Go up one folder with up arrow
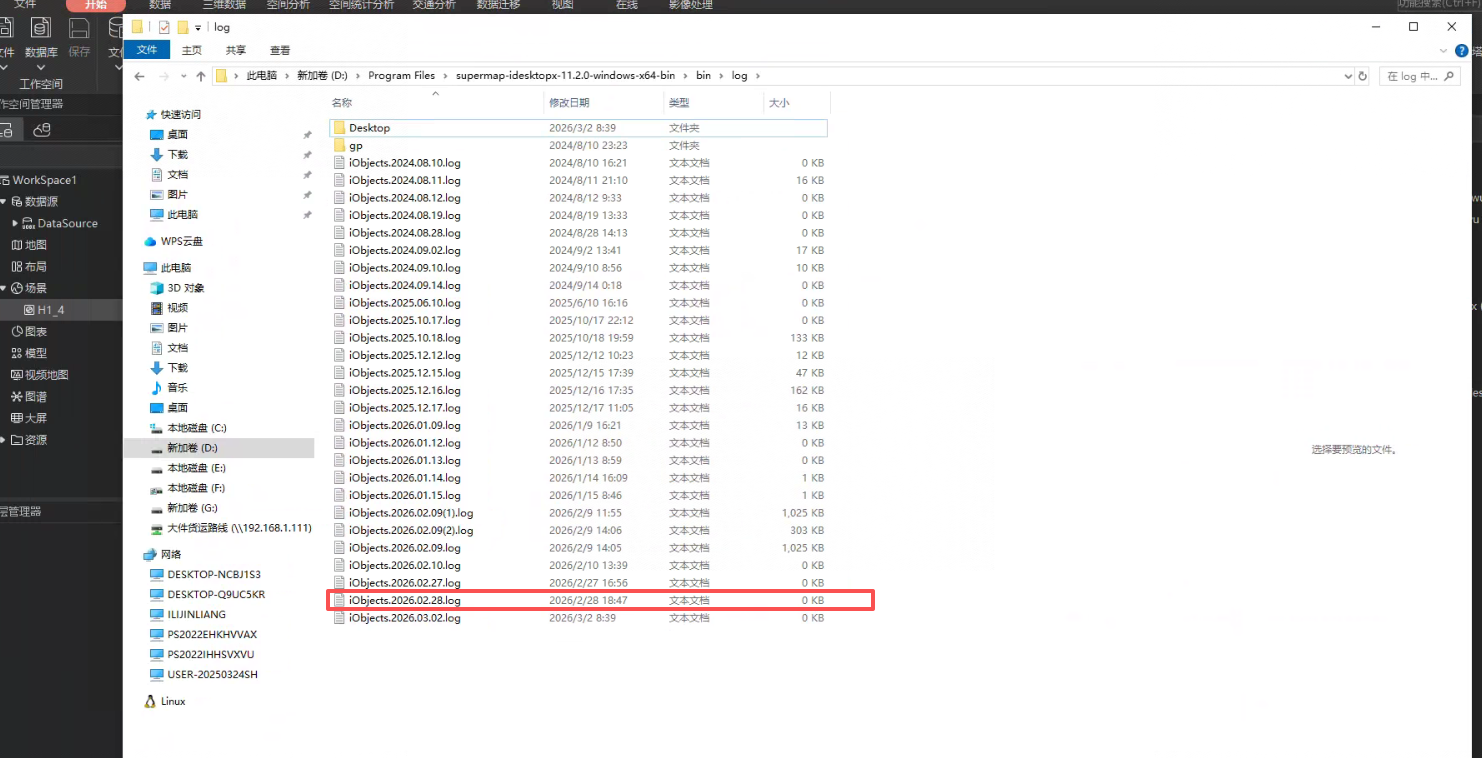The width and height of the screenshot is (1482, 758). pos(200,76)
